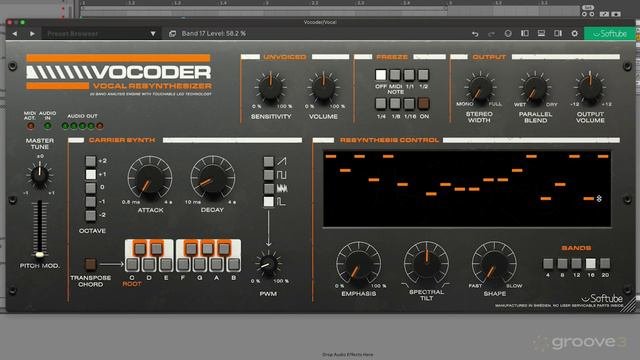Screen dimensions: 640x360
Task: Click the Emphasis knob
Action: tap(358, 264)
